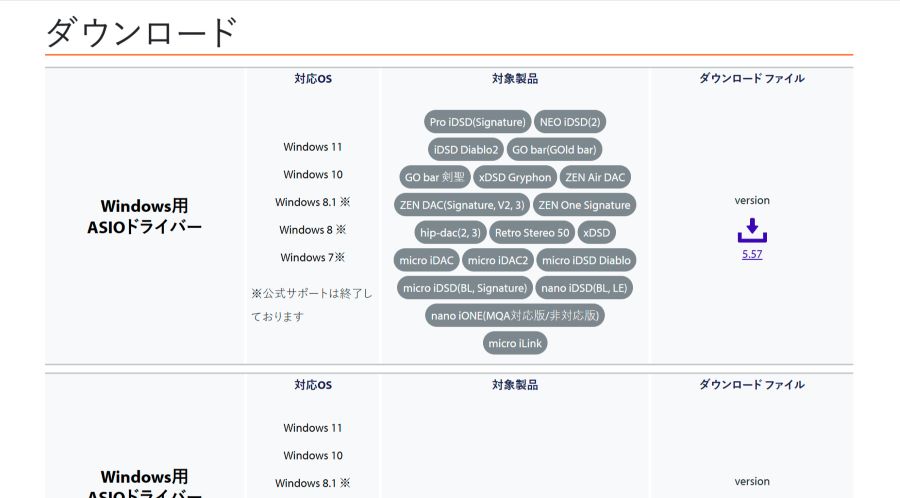900x498 pixels.
Task: Click first row's 対応OS column header
Action: click(x=313, y=79)
